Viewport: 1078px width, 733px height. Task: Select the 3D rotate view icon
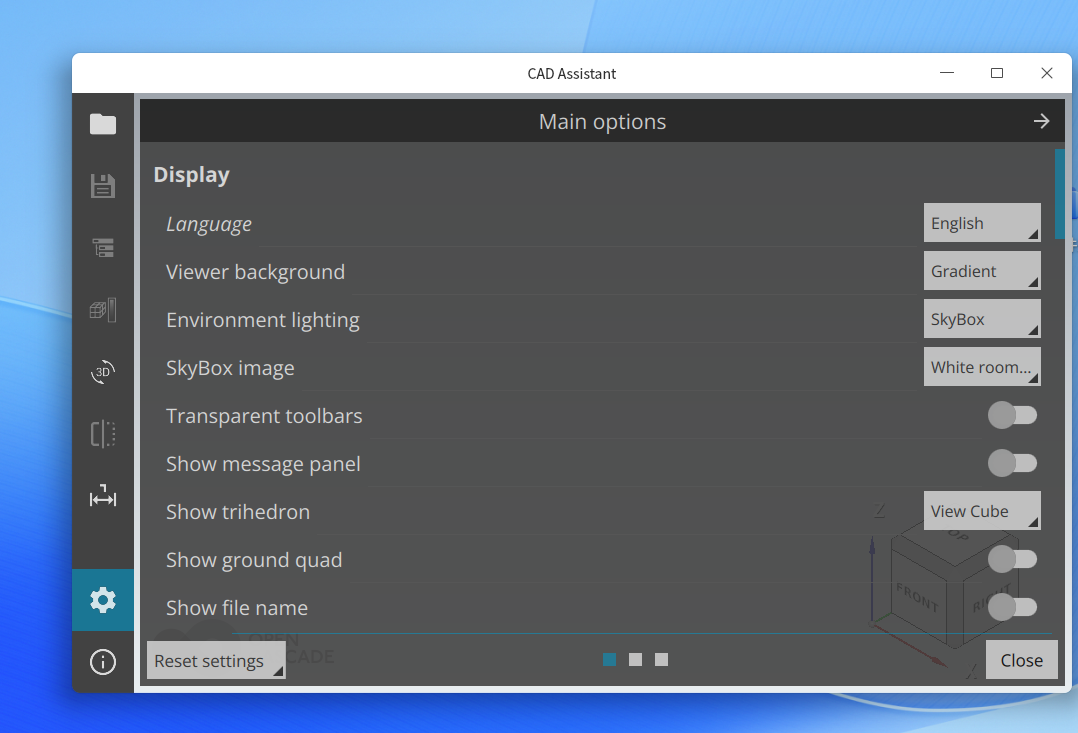(x=103, y=372)
